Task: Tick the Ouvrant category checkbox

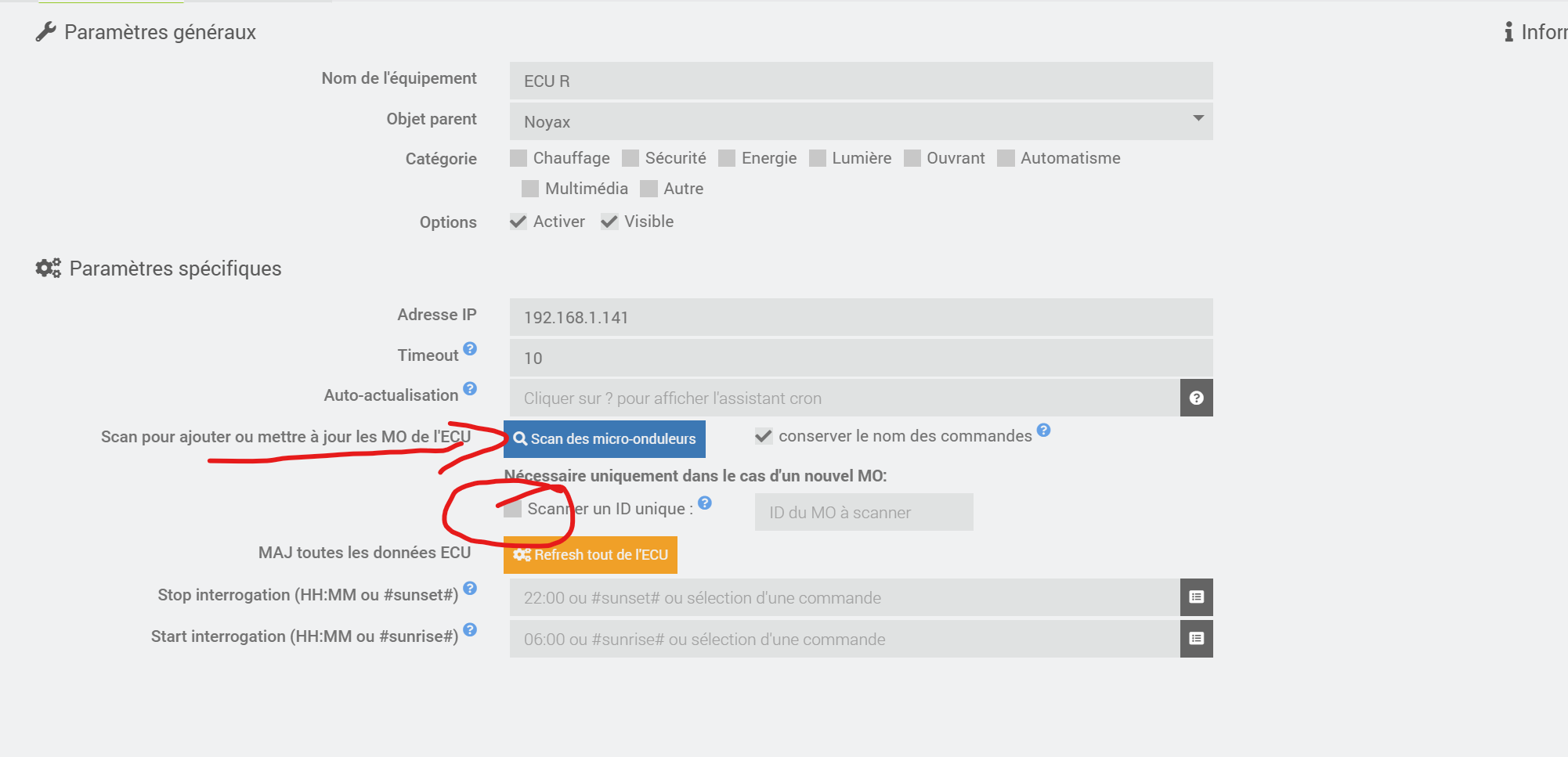Action: coord(912,158)
